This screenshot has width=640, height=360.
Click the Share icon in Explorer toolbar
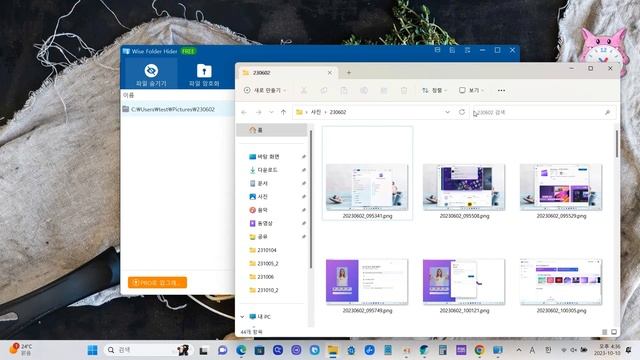click(x=384, y=90)
